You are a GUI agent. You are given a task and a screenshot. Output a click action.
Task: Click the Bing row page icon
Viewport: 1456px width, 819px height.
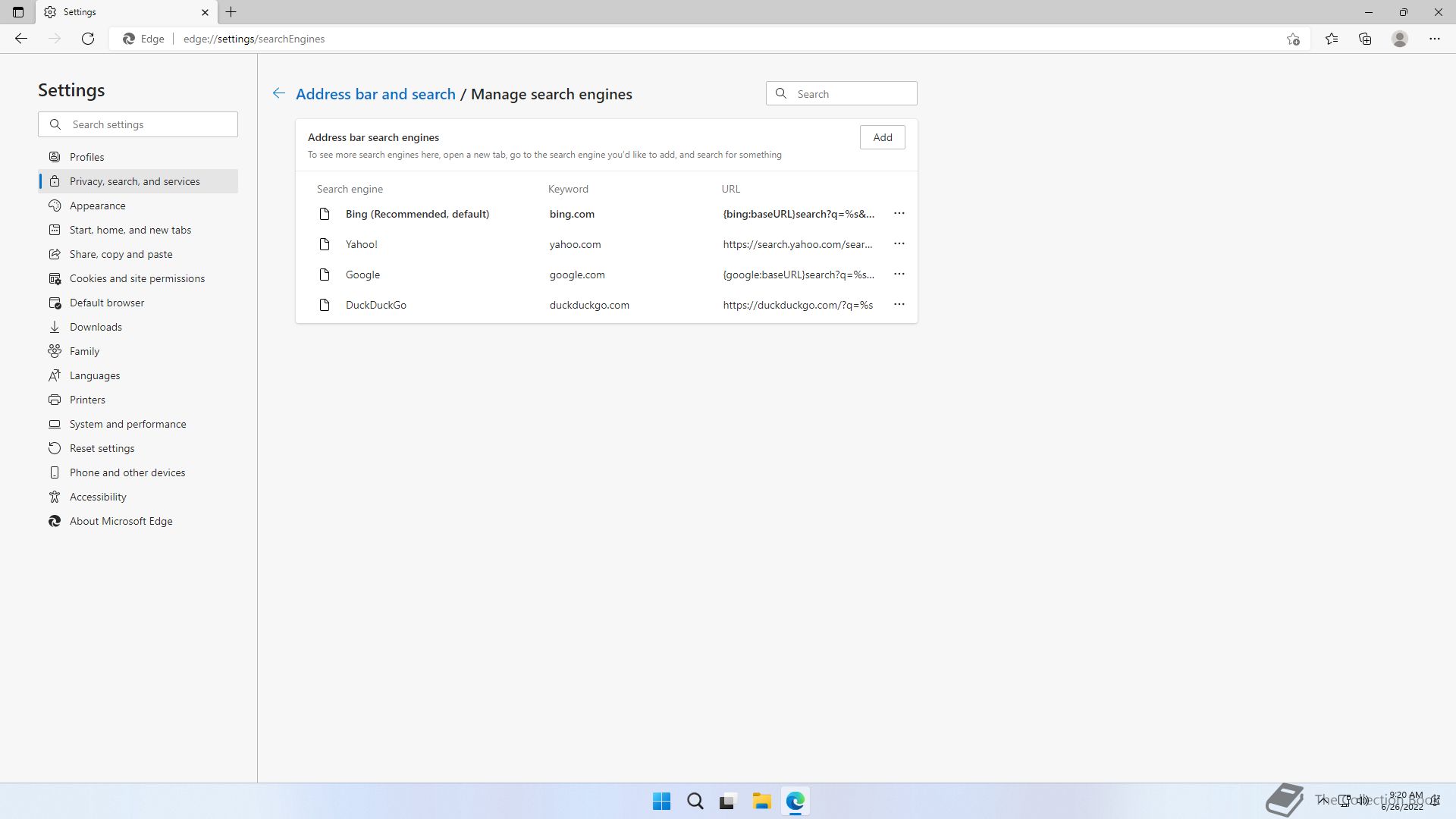(x=325, y=214)
